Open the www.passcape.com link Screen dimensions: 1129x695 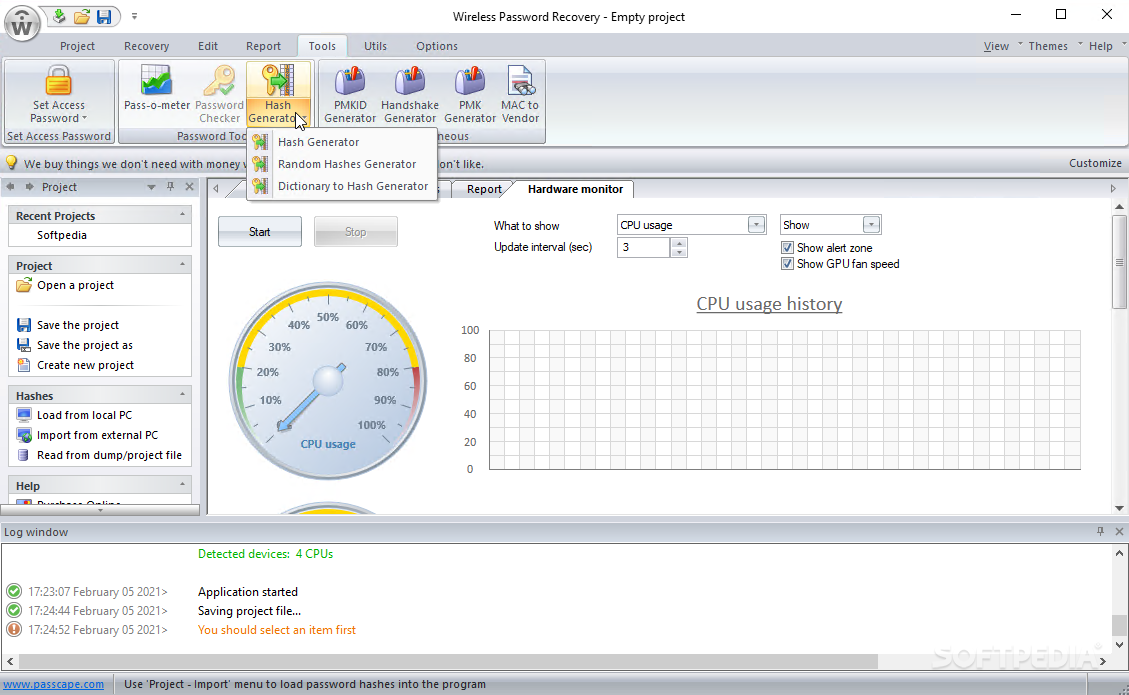tap(53, 684)
